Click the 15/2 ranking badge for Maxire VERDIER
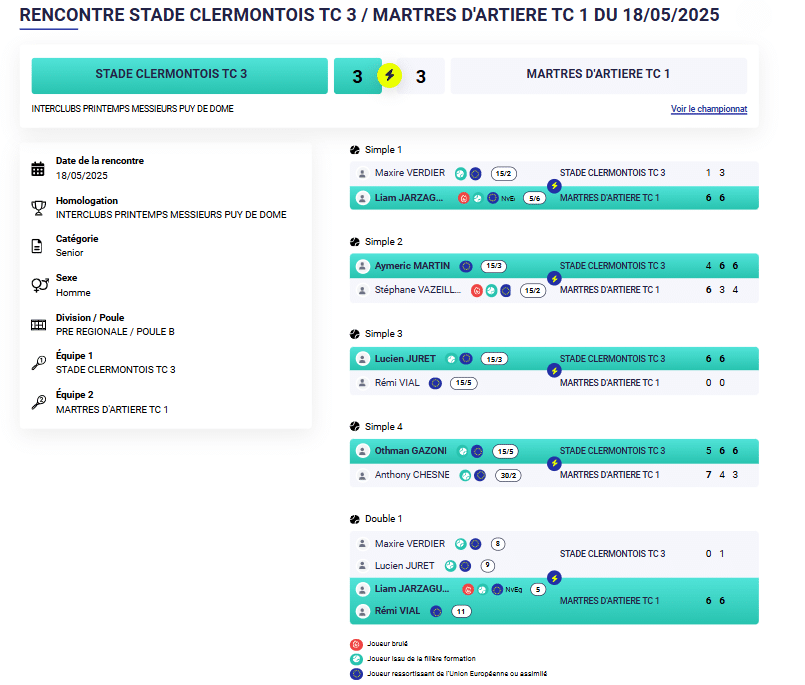 pyautogui.click(x=504, y=173)
